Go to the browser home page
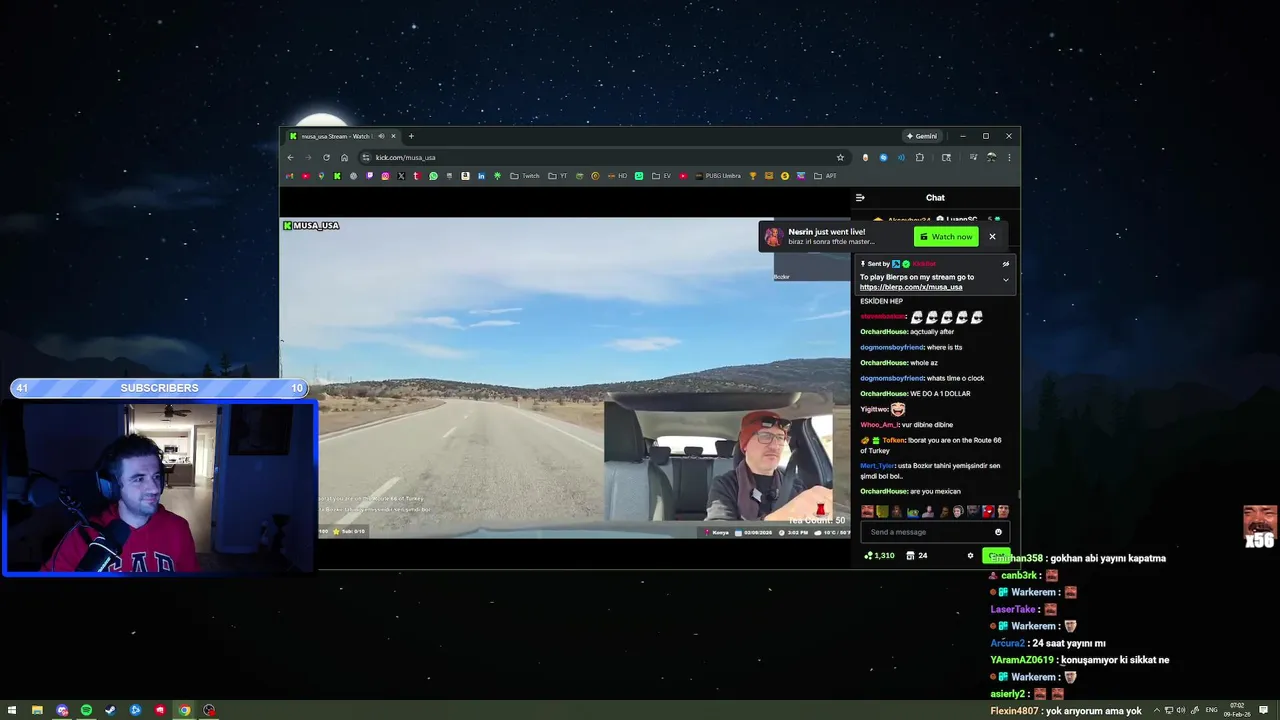The image size is (1280, 720). coord(344,157)
